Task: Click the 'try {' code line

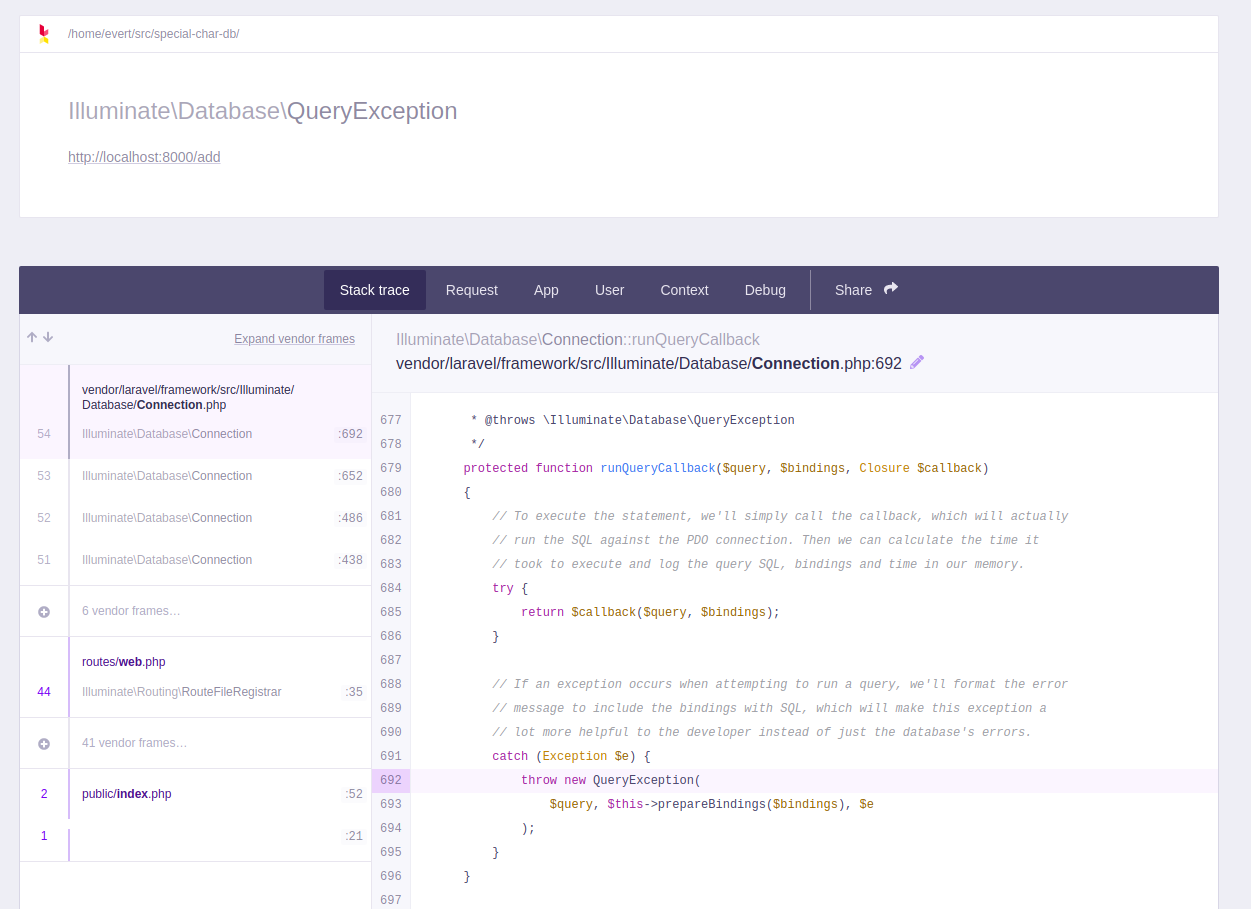Action: point(510,588)
